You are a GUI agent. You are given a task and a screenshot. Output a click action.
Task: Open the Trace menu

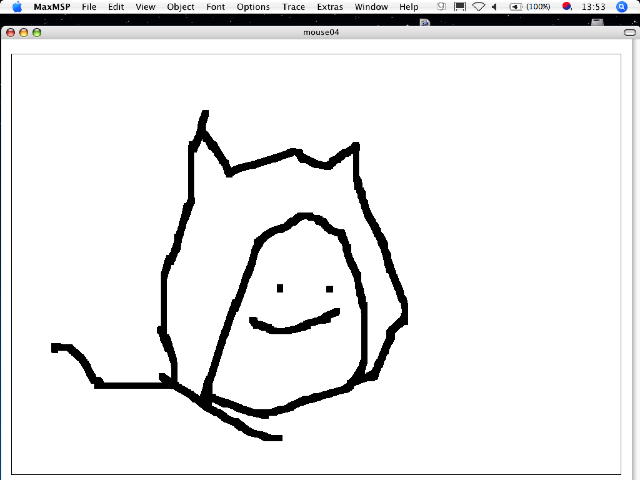pos(293,7)
